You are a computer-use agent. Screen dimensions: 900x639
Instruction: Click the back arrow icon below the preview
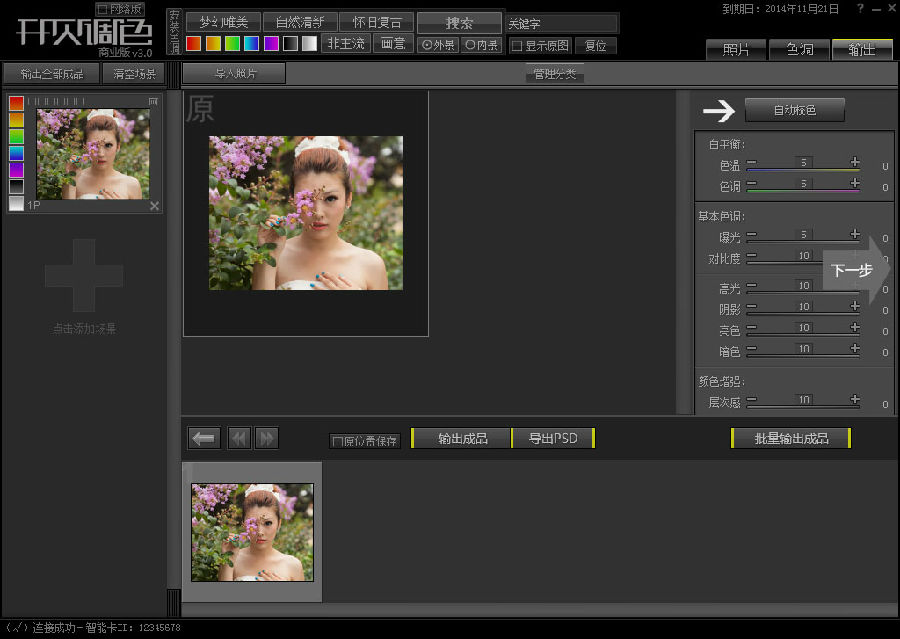(x=204, y=438)
